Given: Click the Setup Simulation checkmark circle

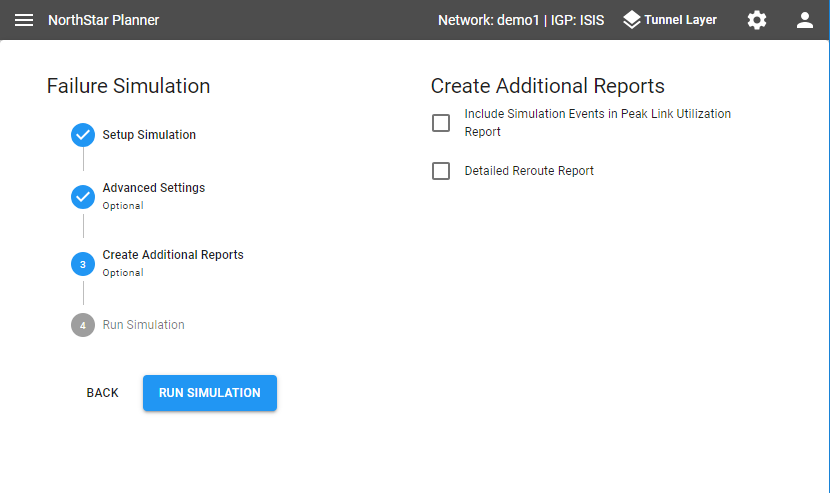Looking at the screenshot, I should (x=83, y=135).
